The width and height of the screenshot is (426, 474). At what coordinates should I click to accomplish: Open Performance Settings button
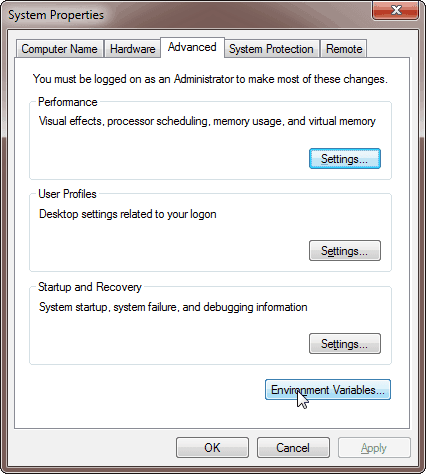click(x=345, y=159)
